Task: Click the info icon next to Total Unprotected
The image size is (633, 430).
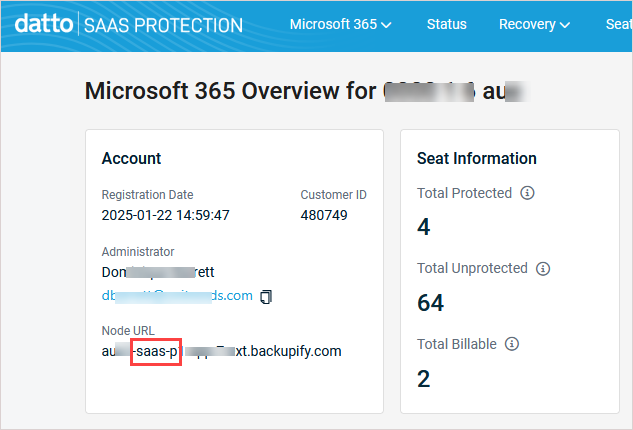Action: pyautogui.click(x=543, y=269)
